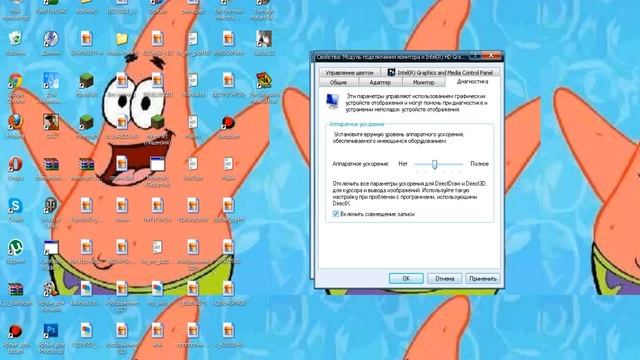The height and width of the screenshot is (360, 640).
Task: Launch the Daemon Tools lightning disc shortcut
Action: pos(51,39)
